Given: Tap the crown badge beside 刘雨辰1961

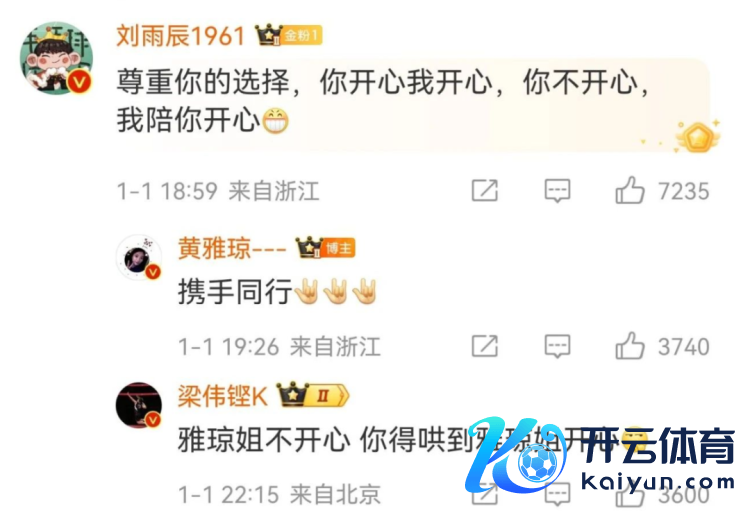Looking at the screenshot, I should (268, 35).
